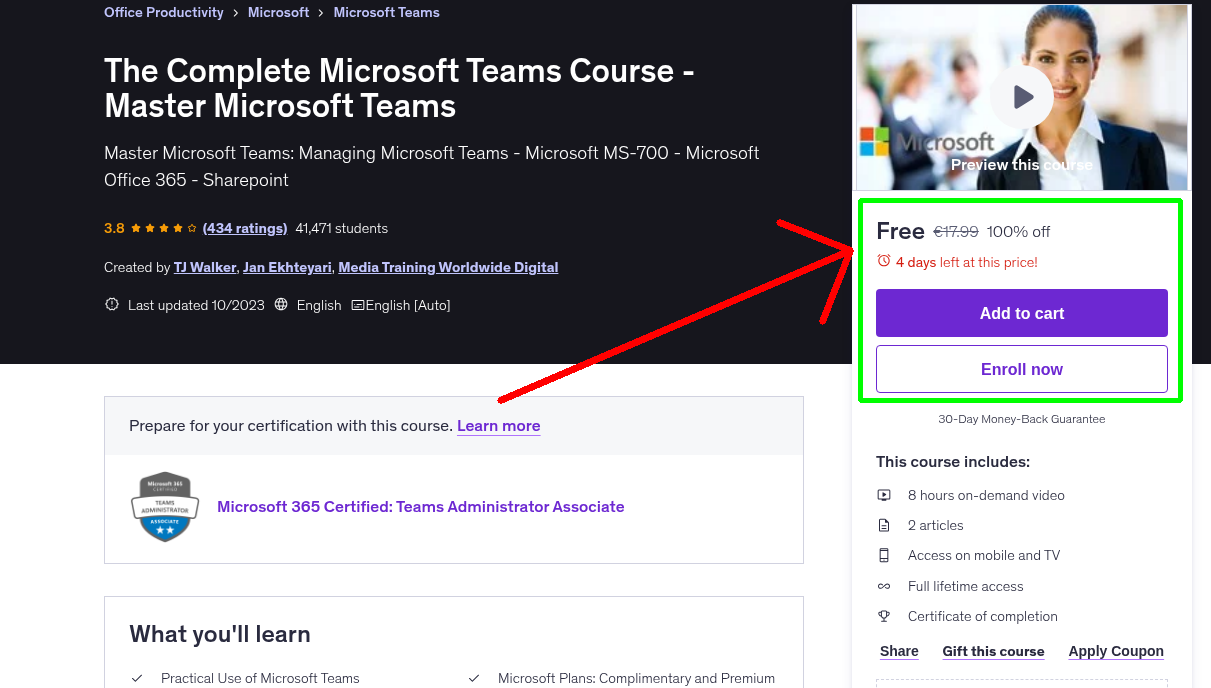Select Microsoft Teams in the breadcrumb trail
This screenshot has width=1211, height=688.
coord(386,12)
